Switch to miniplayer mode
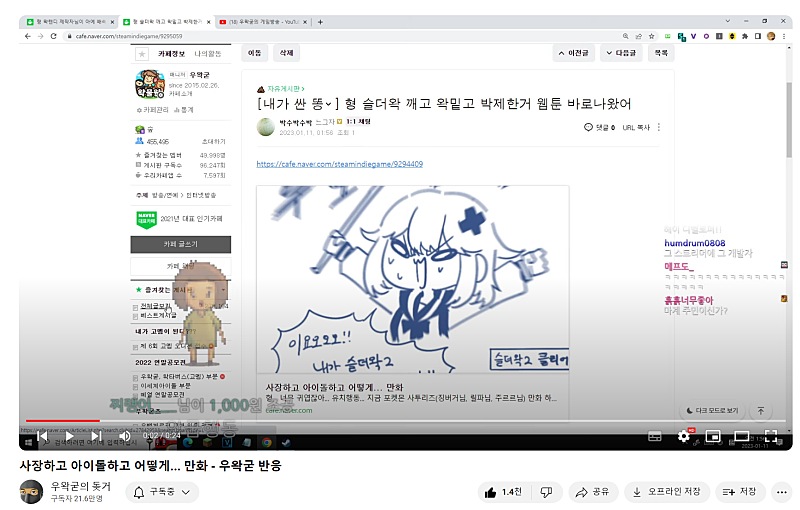 [x=713, y=436]
